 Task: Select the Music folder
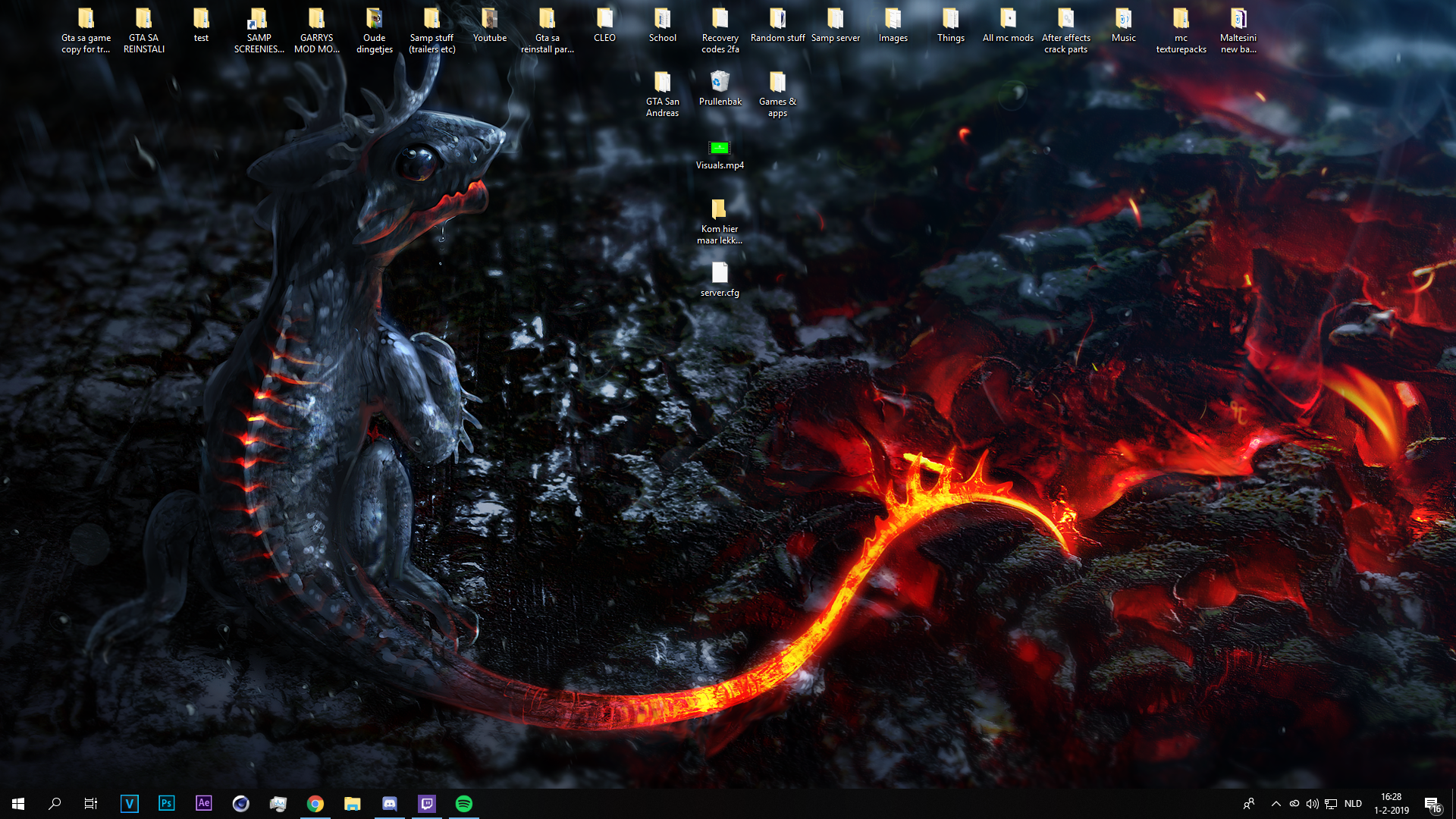tap(1124, 25)
